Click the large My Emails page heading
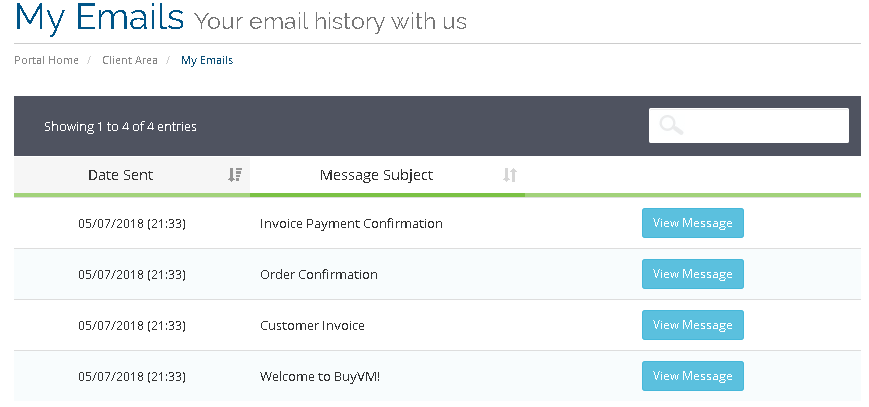Image resolution: width=869 pixels, height=407 pixels. 100,18
